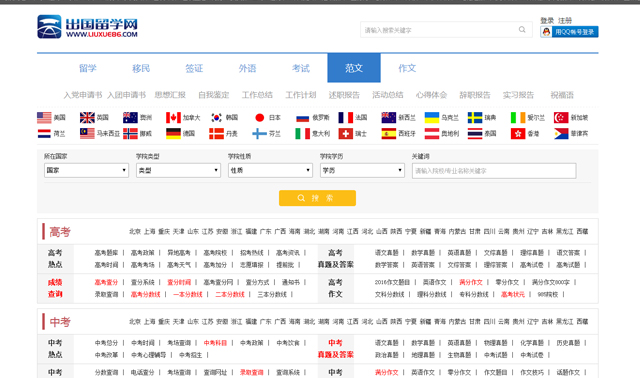The image size is (640, 378).
Task: Open the Russia flag icon
Action: tap(302, 118)
